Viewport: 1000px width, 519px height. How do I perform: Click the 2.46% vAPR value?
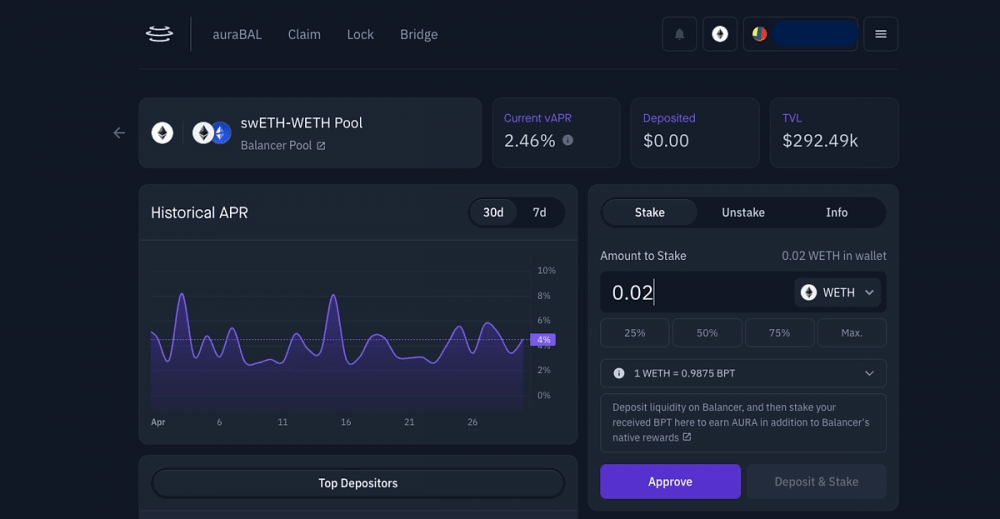tap(529, 141)
